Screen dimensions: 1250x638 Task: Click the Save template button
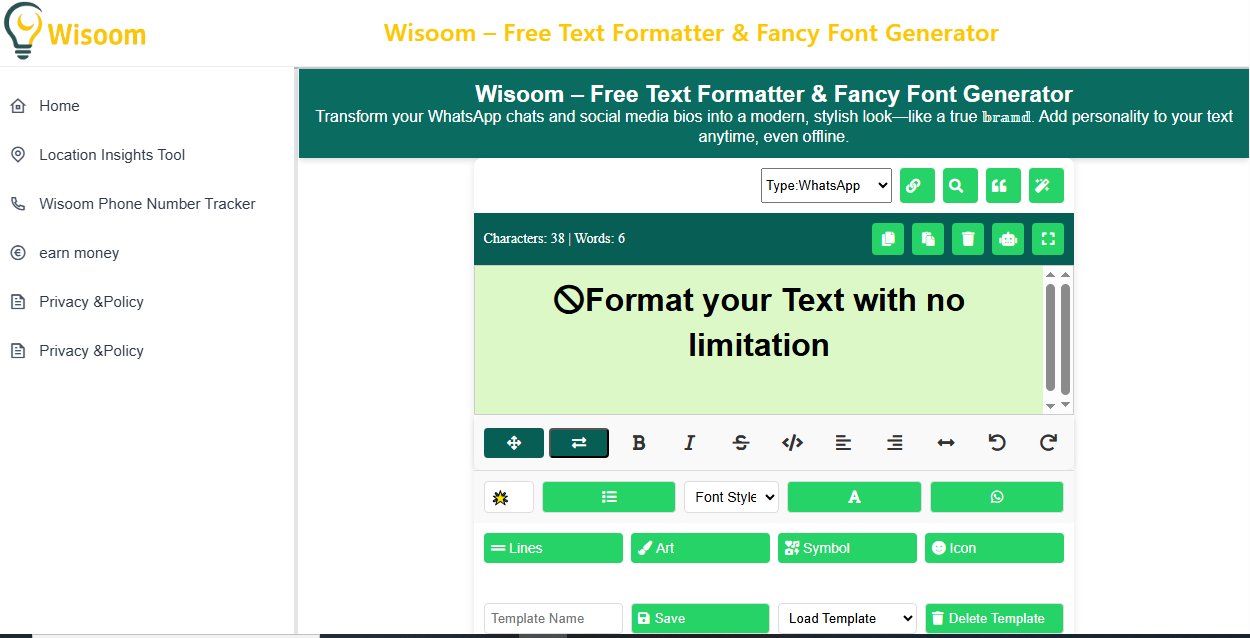[700, 619]
